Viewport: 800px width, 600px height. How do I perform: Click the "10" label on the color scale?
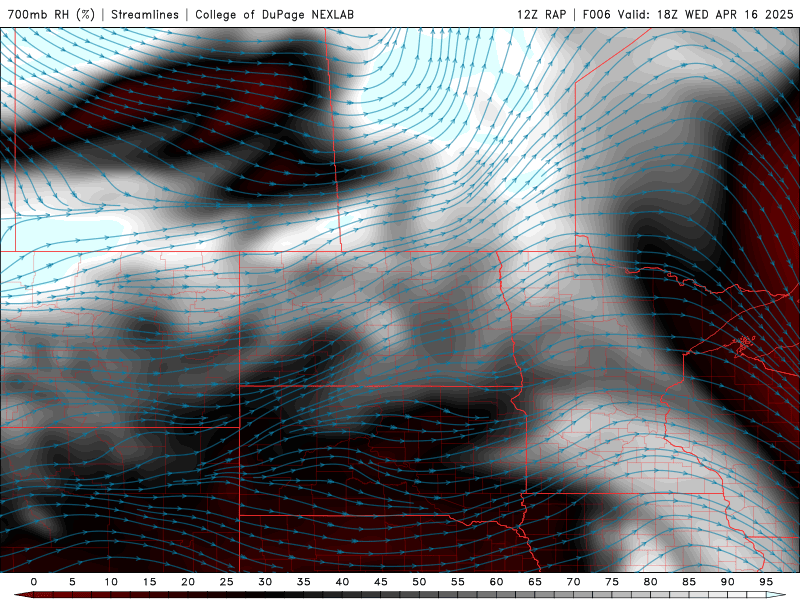[x=111, y=582]
